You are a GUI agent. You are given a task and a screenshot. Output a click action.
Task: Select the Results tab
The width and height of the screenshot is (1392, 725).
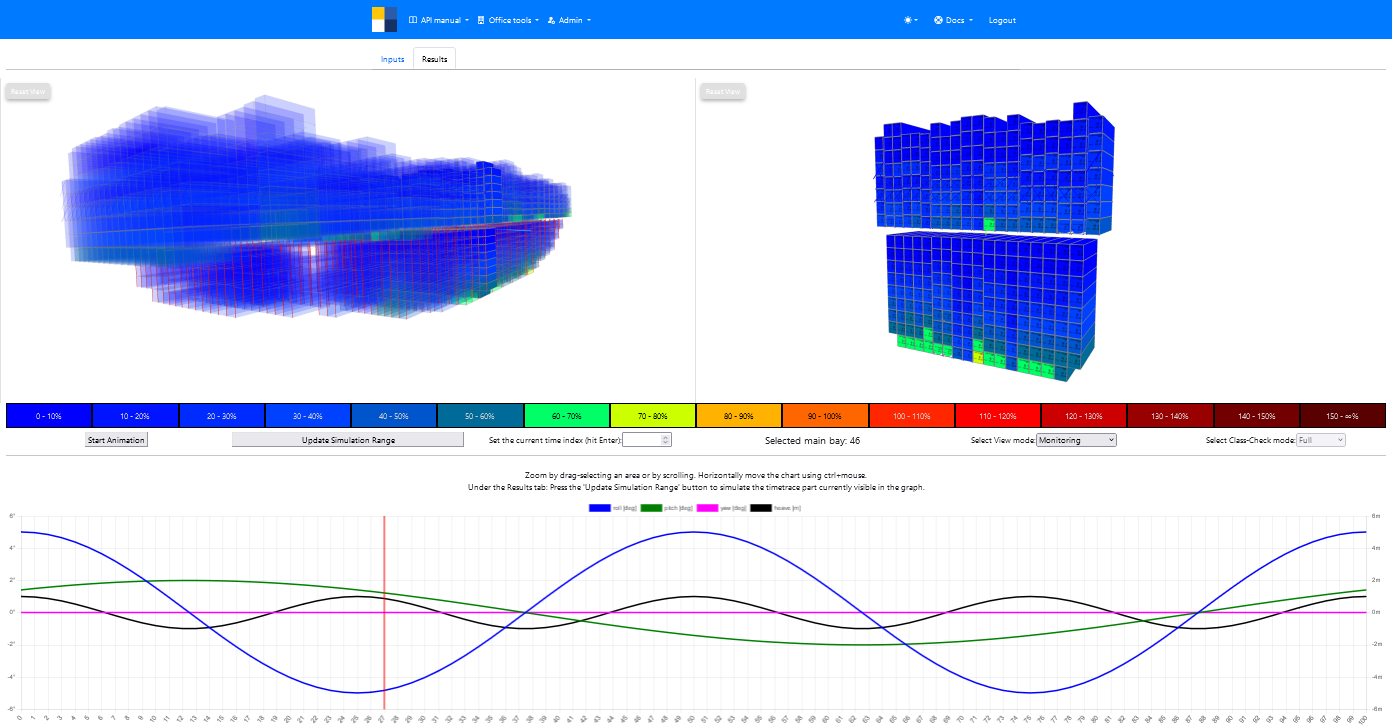(x=434, y=59)
